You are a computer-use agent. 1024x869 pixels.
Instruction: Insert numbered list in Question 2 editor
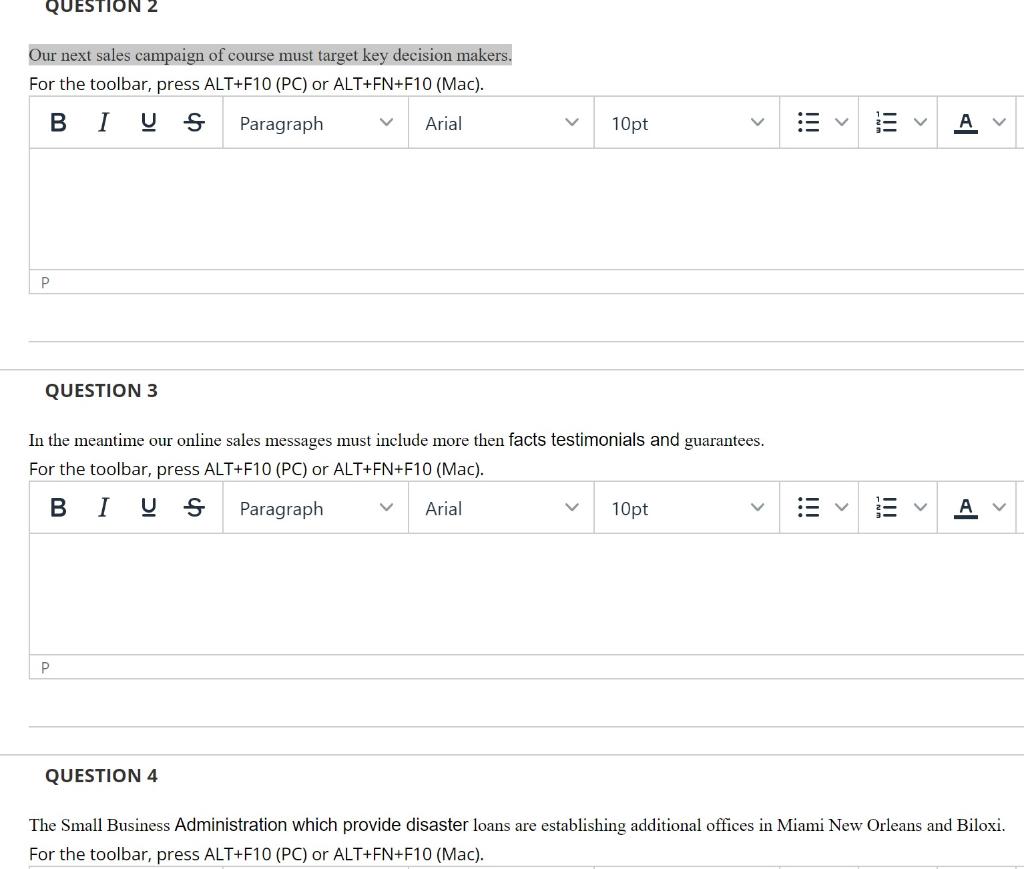886,122
